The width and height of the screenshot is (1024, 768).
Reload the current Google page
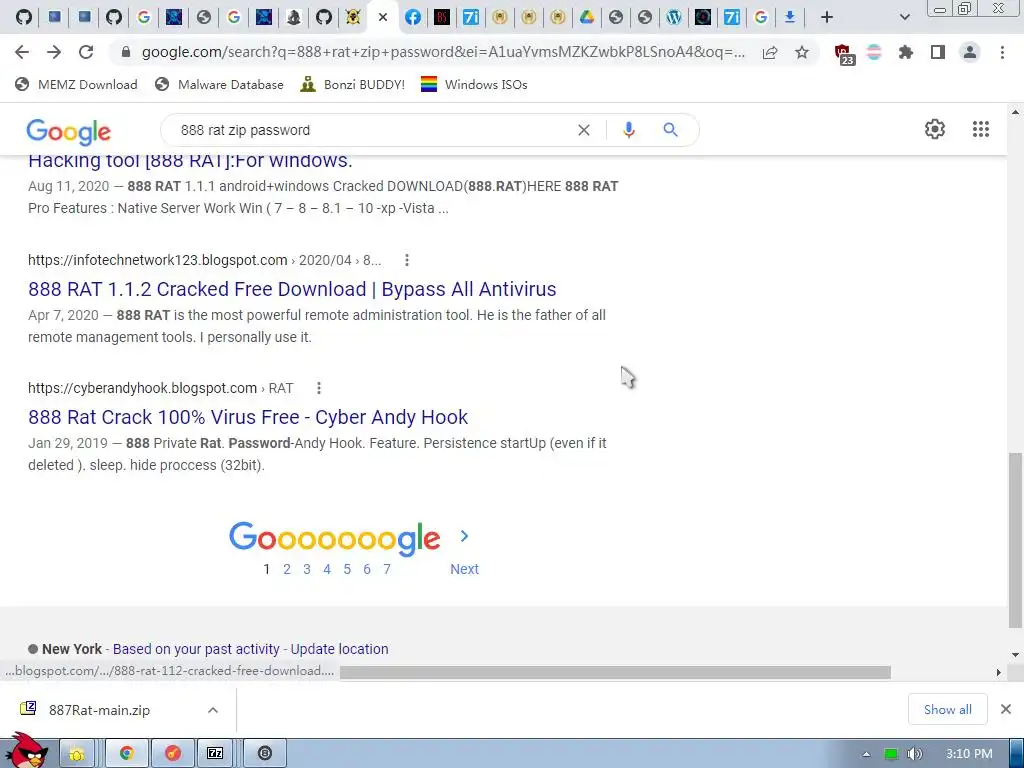pyautogui.click(x=86, y=52)
